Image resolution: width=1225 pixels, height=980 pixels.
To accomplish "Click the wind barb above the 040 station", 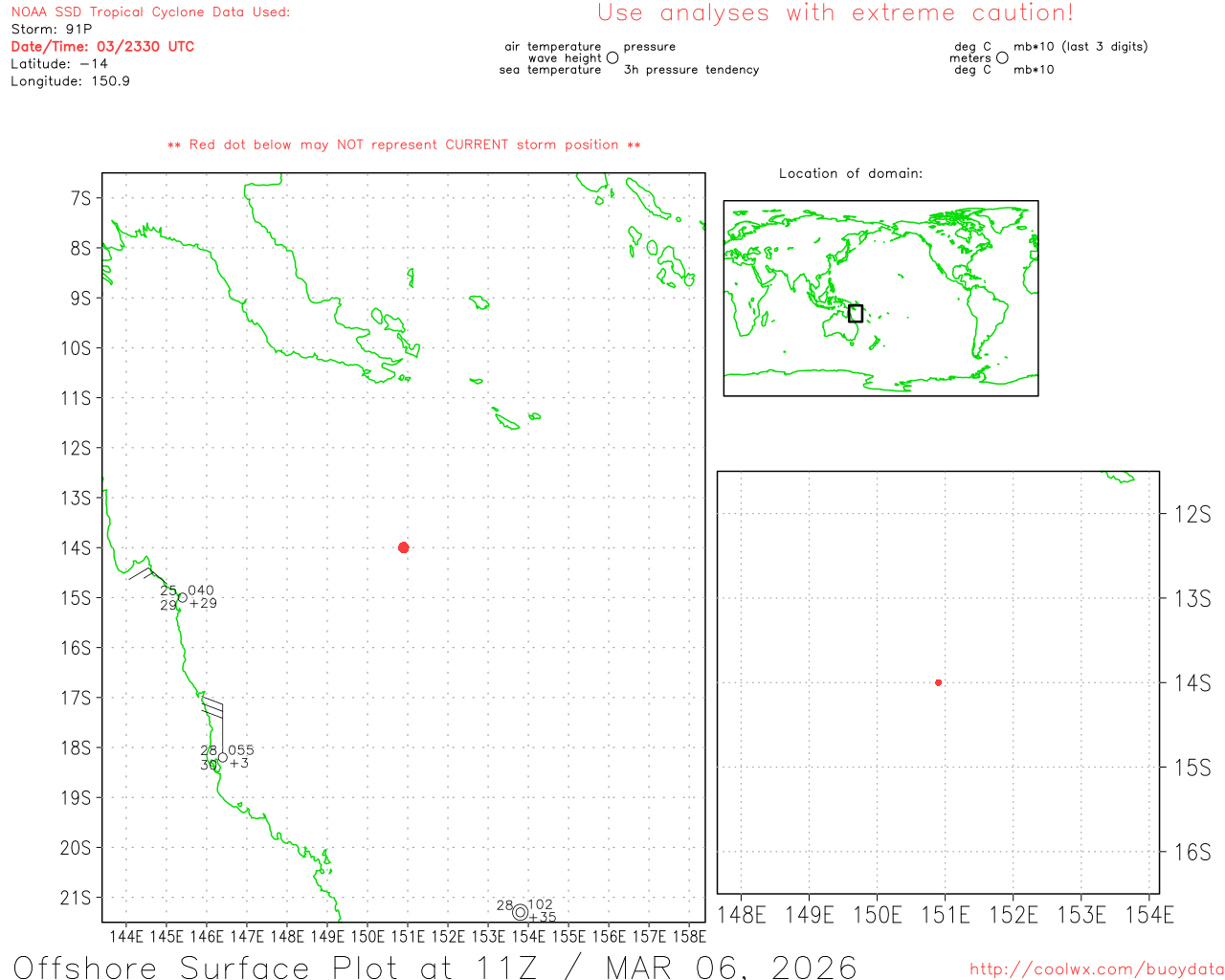I will point(144,572).
